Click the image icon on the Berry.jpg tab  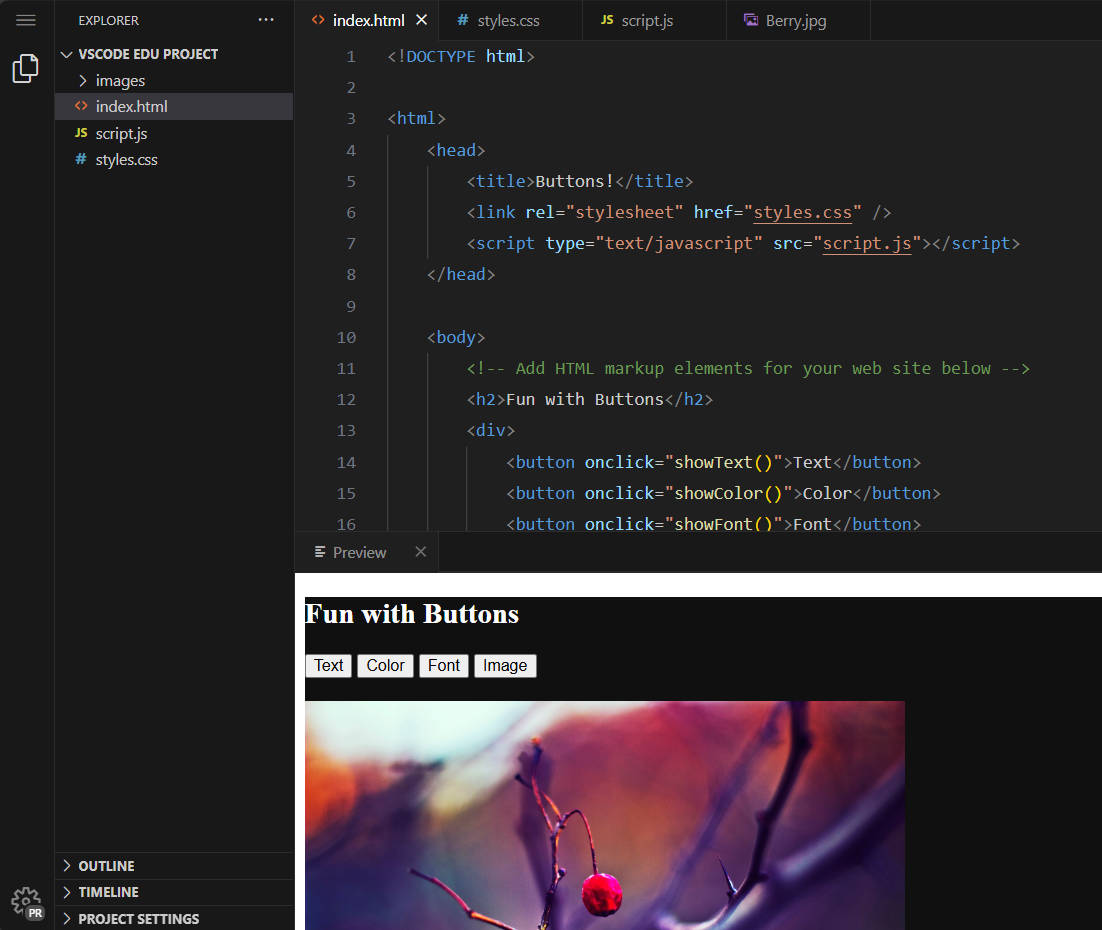tap(750, 20)
